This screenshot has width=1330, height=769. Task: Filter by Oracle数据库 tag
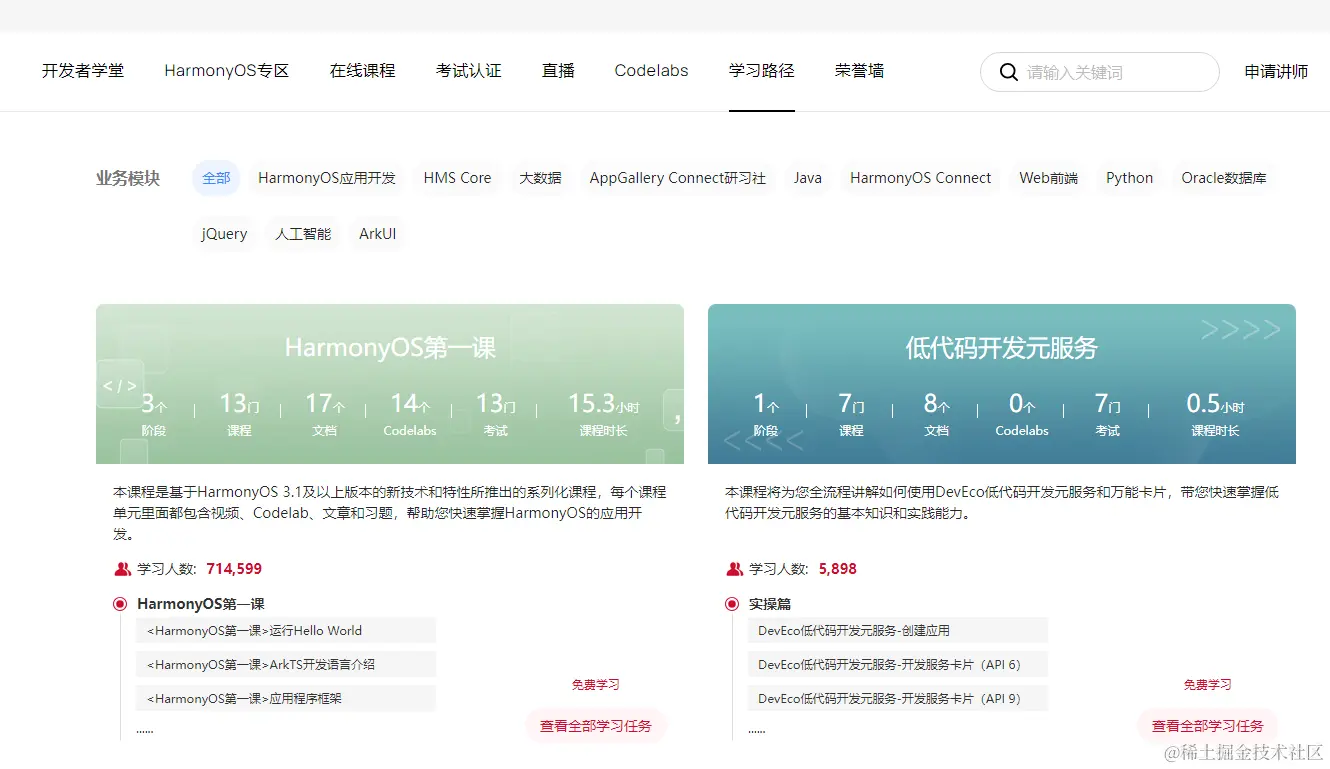point(1224,178)
